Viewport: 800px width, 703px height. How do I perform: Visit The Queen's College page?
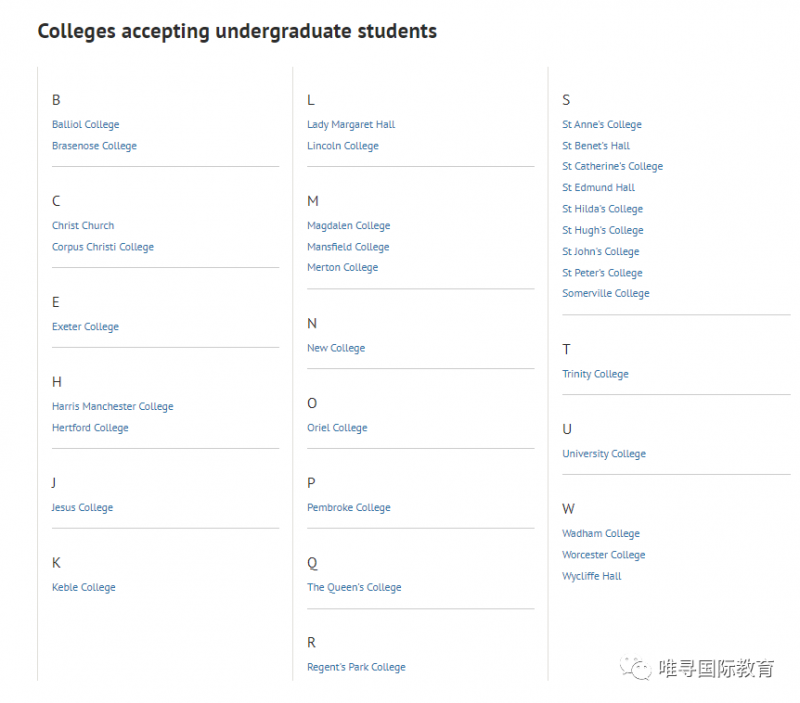354,588
